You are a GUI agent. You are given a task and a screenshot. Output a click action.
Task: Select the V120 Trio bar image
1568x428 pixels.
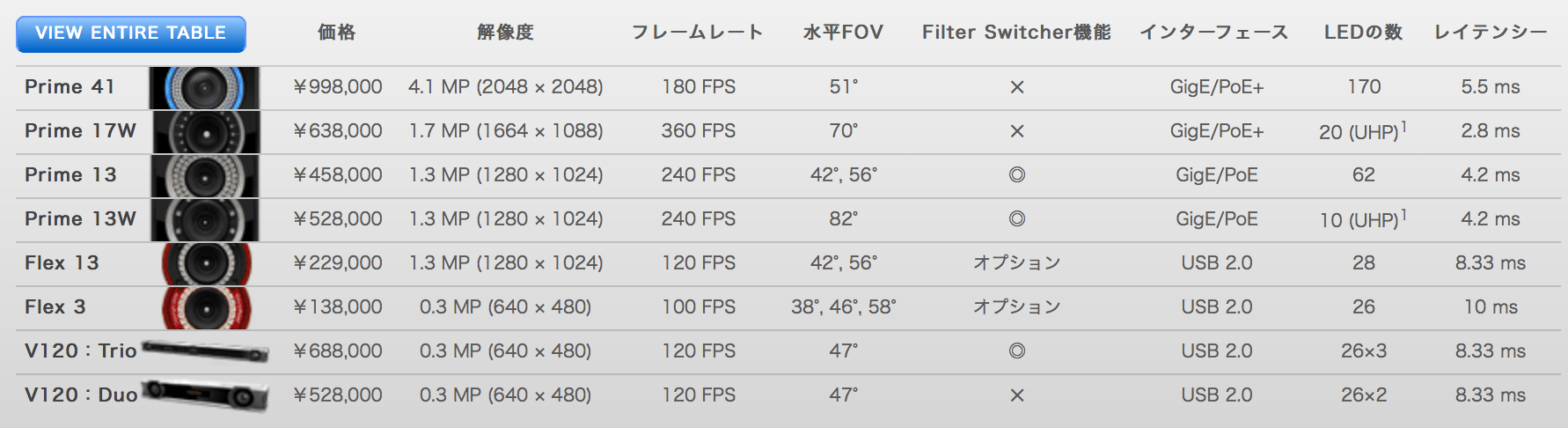click(205, 351)
